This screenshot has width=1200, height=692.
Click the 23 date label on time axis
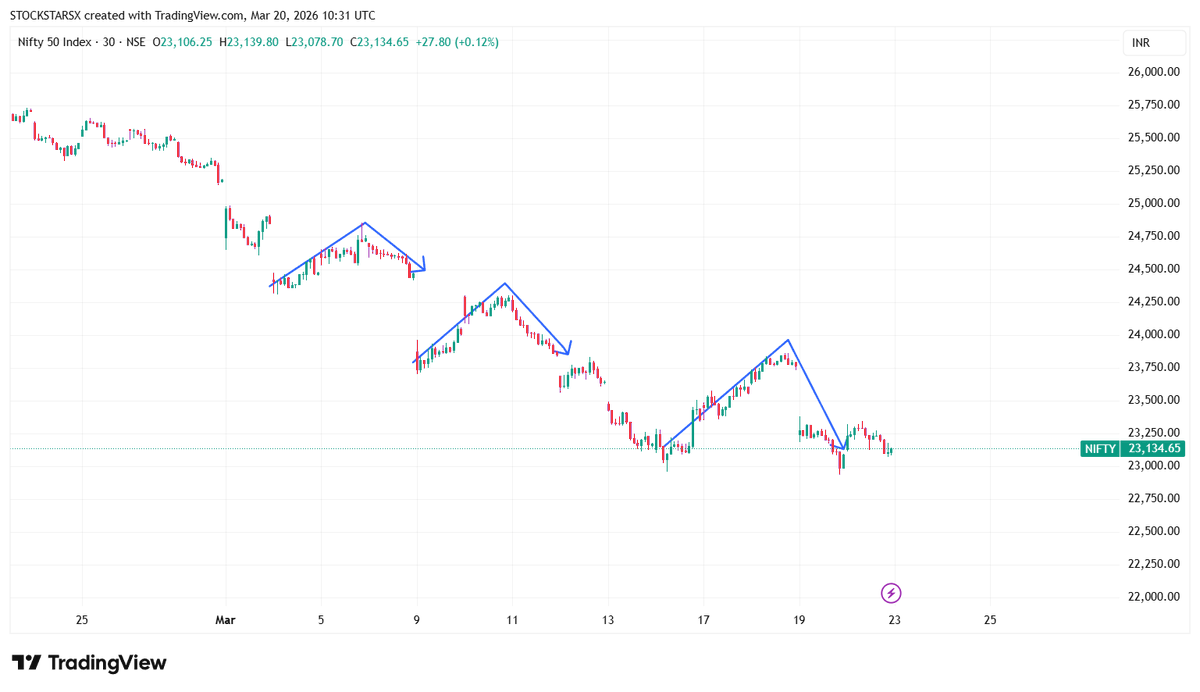pos(895,620)
